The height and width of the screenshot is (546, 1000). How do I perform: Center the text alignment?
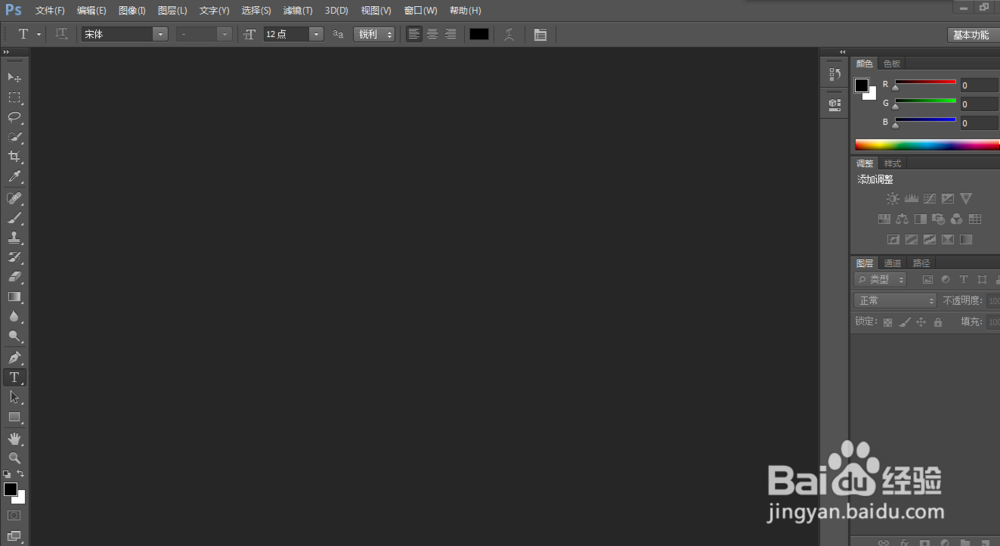[432, 34]
